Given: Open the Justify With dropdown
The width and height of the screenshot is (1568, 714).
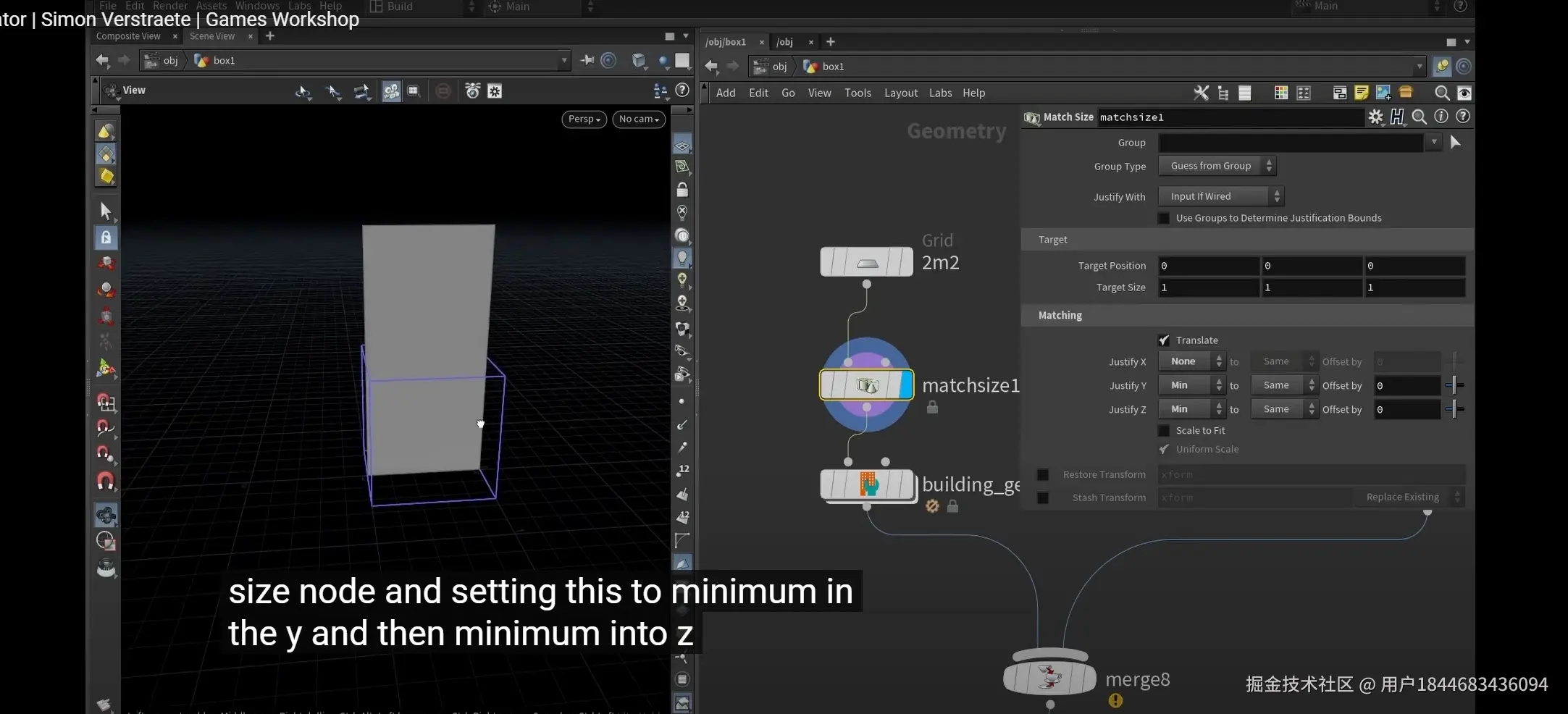Looking at the screenshot, I should click(1221, 196).
